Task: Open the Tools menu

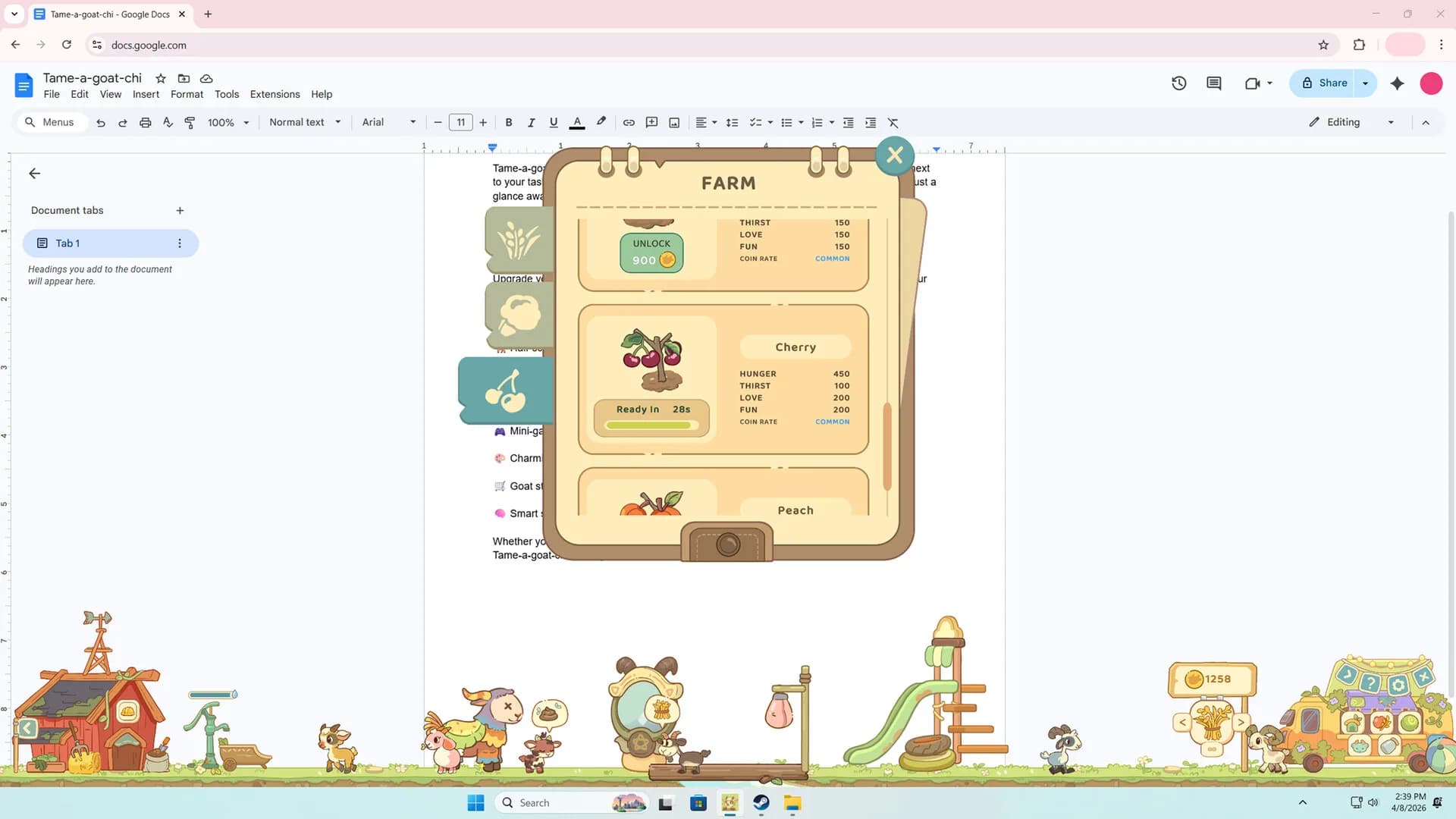Action: point(227,94)
